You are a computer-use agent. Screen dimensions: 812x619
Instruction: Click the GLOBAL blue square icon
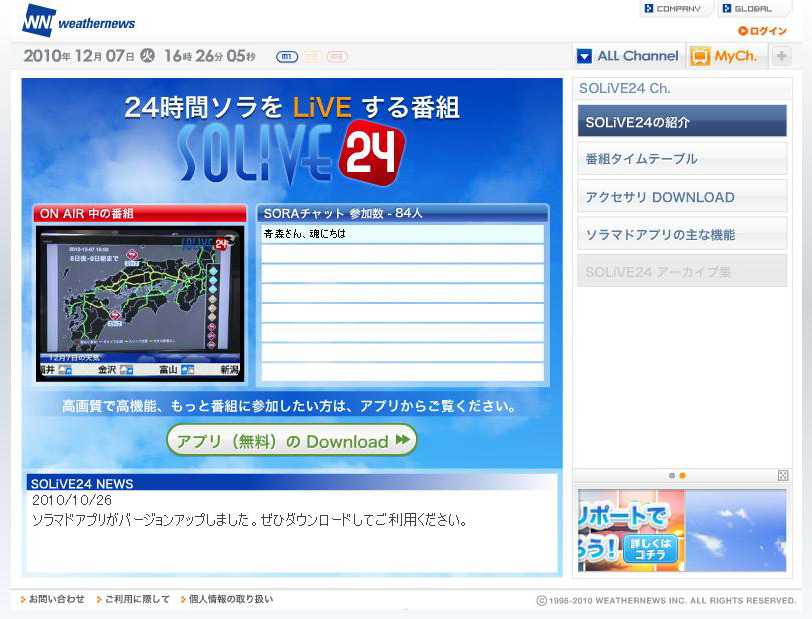(x=727, y=8)
